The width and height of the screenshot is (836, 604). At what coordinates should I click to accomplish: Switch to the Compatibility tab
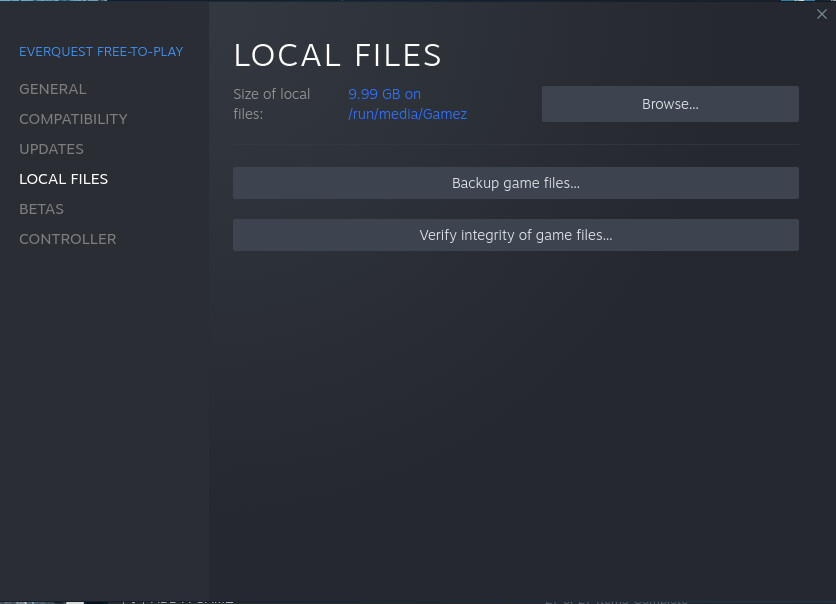(73, 119)
